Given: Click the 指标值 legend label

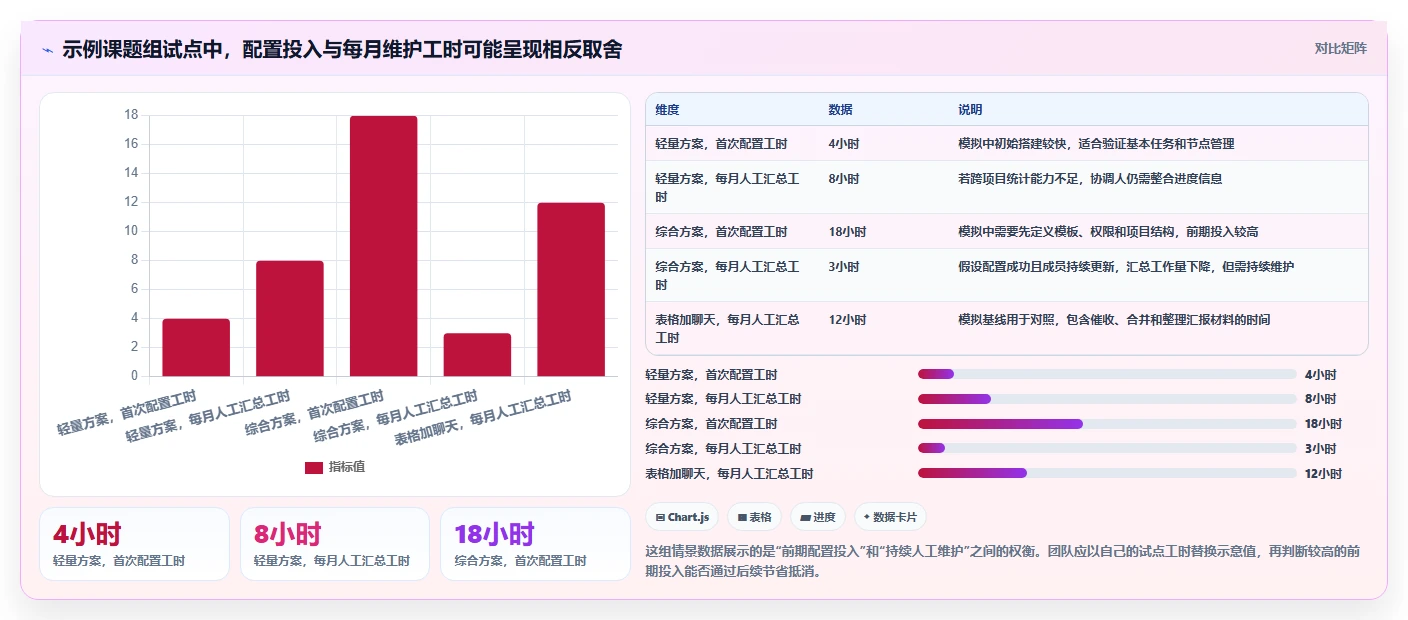Looking at the screenshot, I should pyautogui.click(x=347, y=467).
